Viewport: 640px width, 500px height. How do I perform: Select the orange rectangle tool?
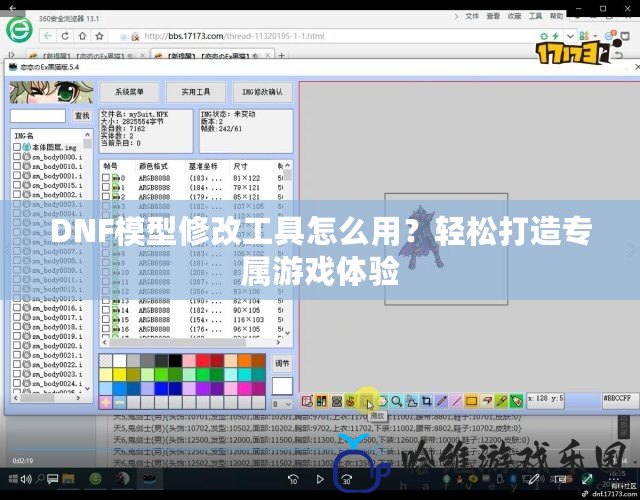tap(471, 402)
